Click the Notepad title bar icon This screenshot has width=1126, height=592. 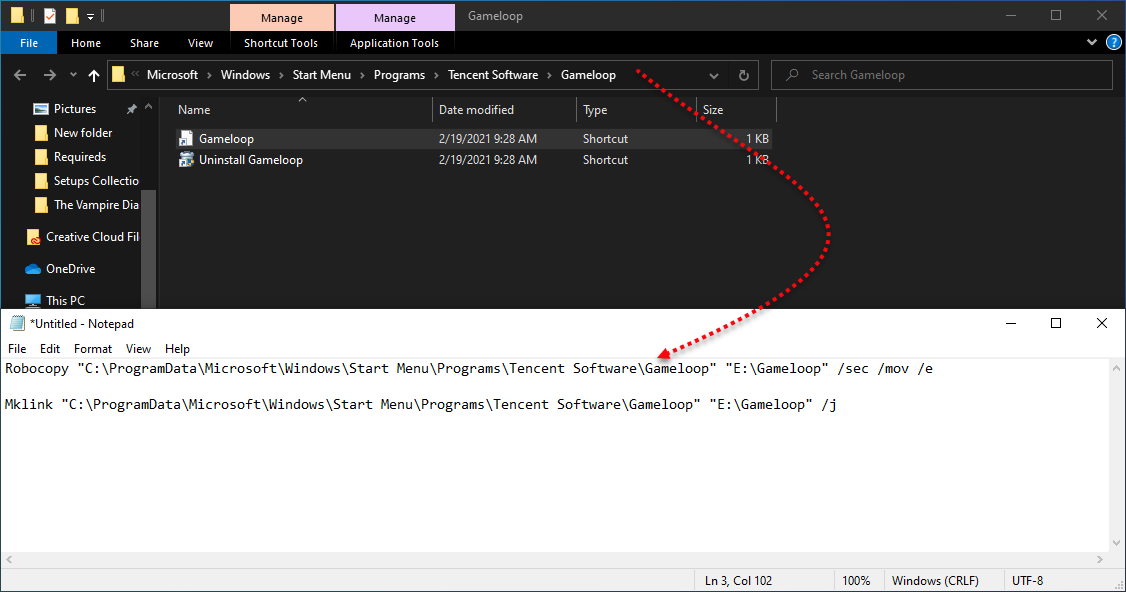[17, 323]
